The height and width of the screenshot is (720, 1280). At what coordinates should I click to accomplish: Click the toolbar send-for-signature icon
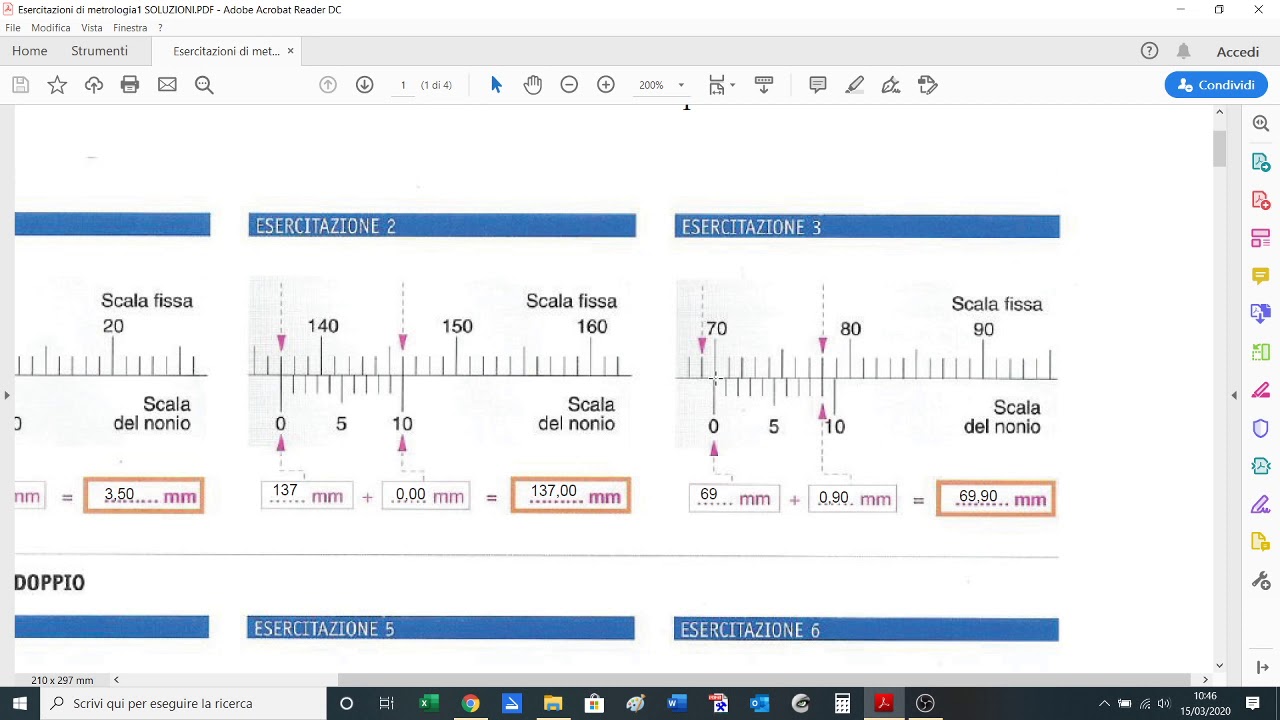coord(928,85)
